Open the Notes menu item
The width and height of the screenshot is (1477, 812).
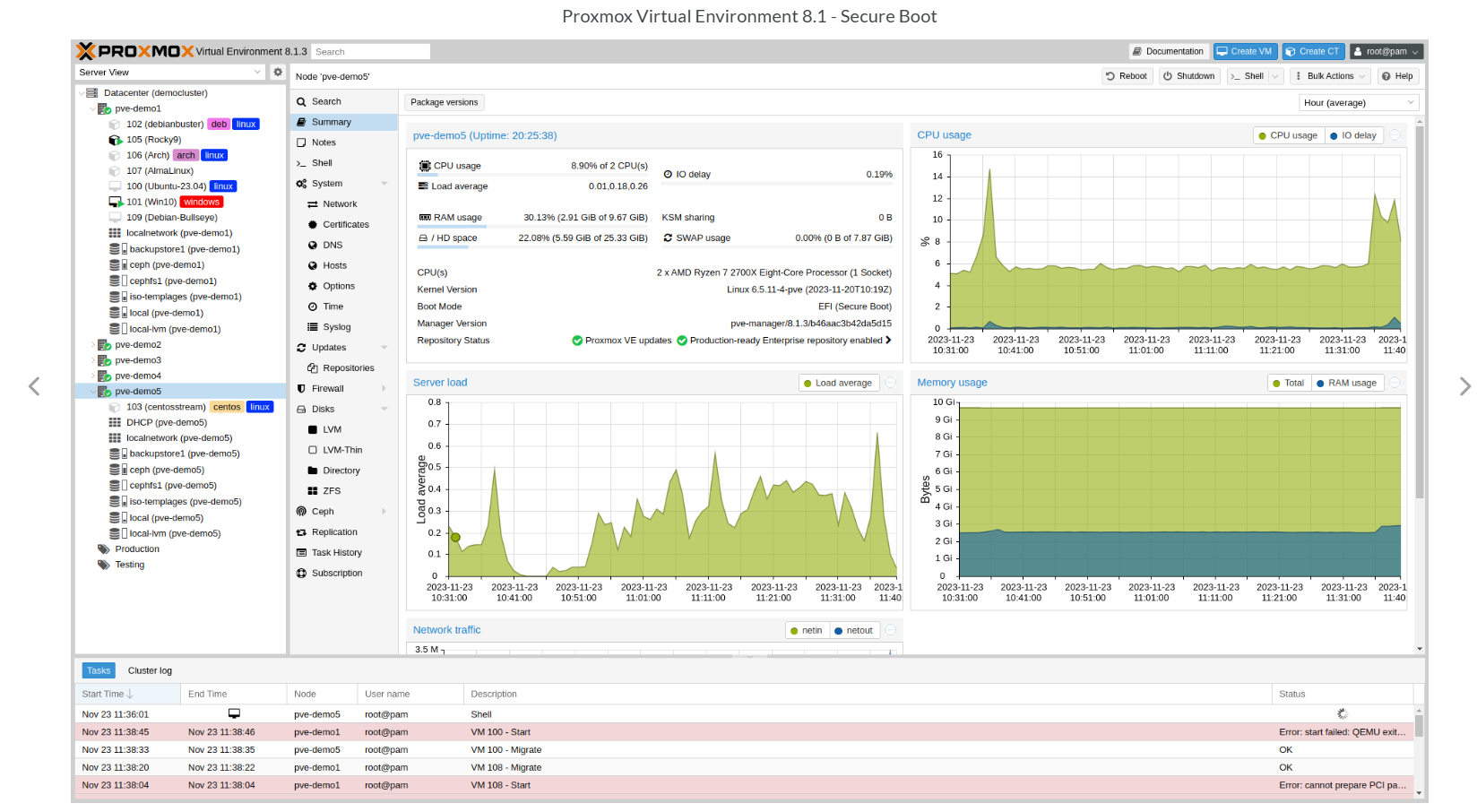[343, 143]
